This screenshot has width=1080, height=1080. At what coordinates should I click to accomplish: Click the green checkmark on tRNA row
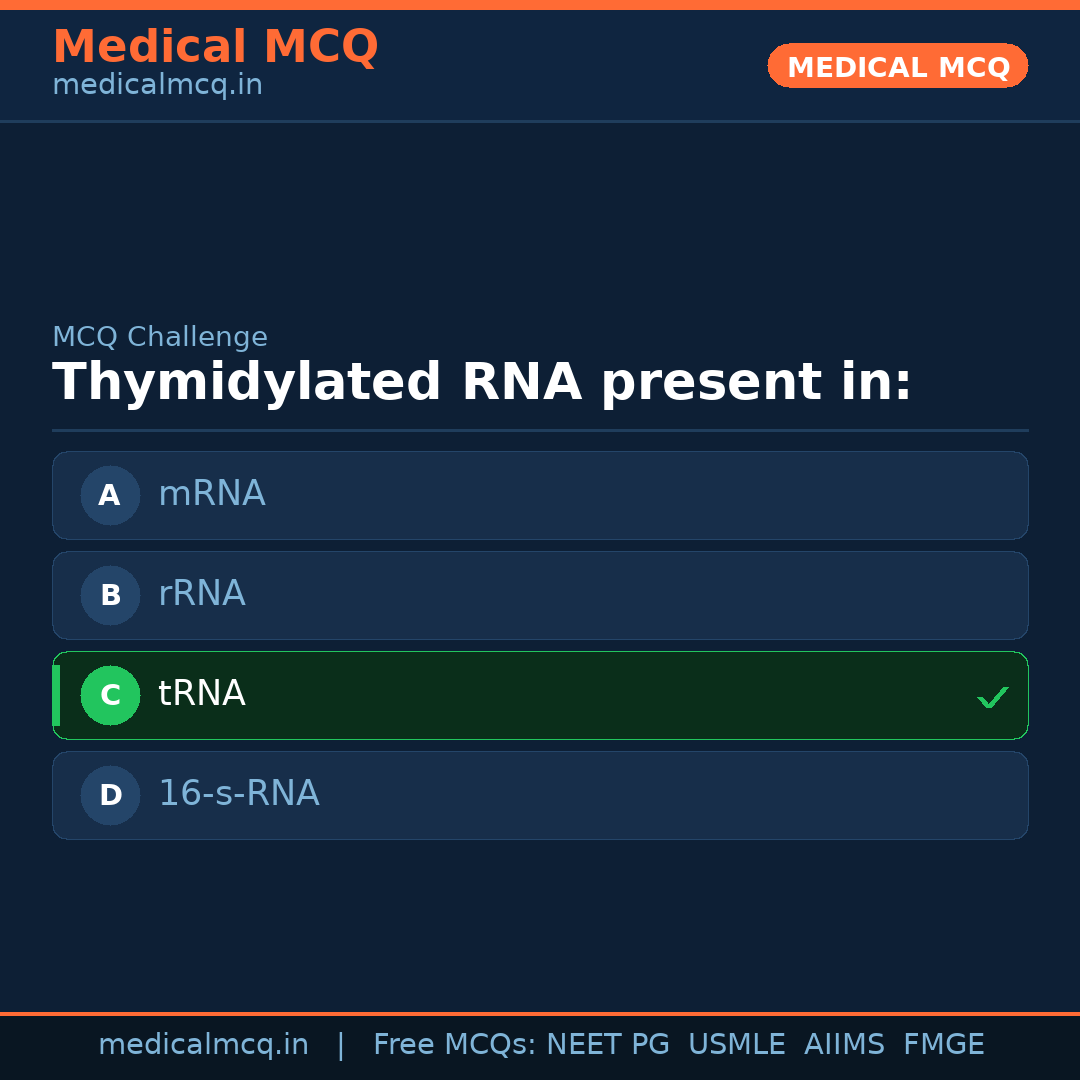992,697
